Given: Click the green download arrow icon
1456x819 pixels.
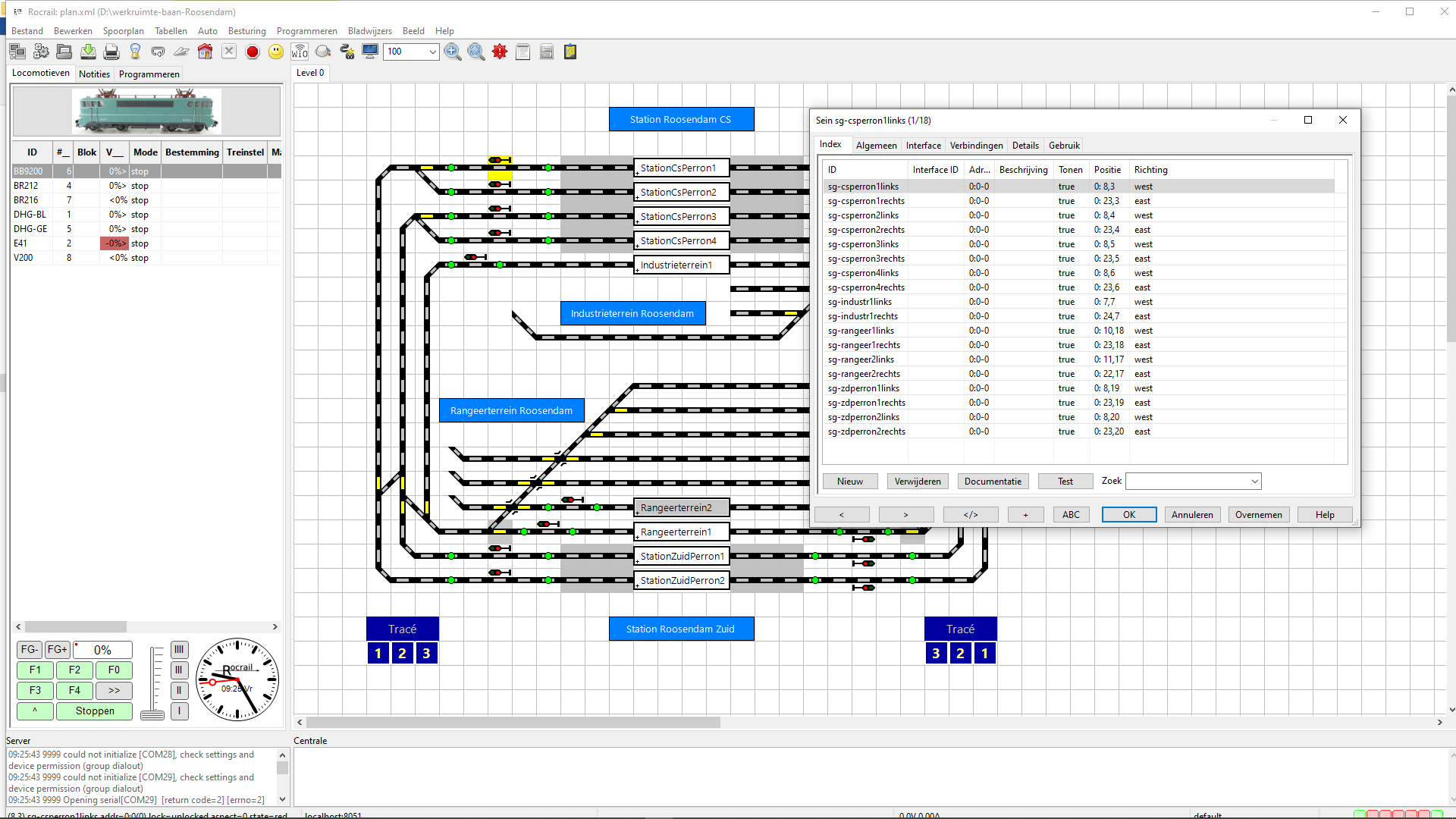Looking at the screenshot, I should pyautogui.click(x=88, y=52).
